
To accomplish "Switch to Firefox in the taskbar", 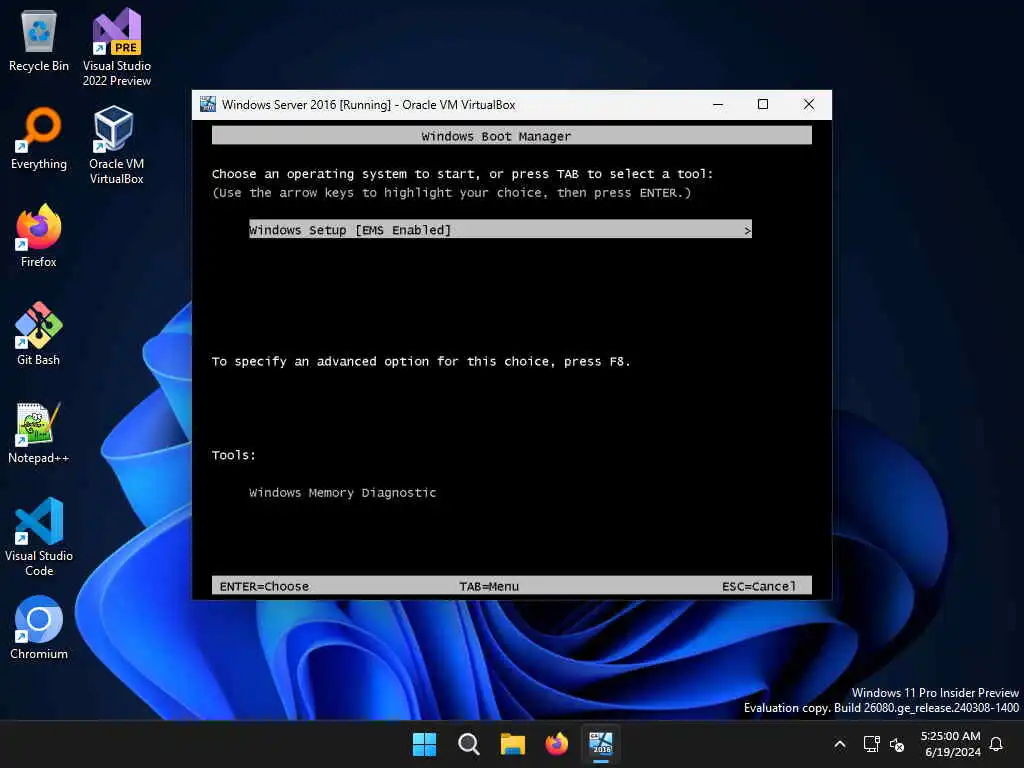I will (557, 744).
